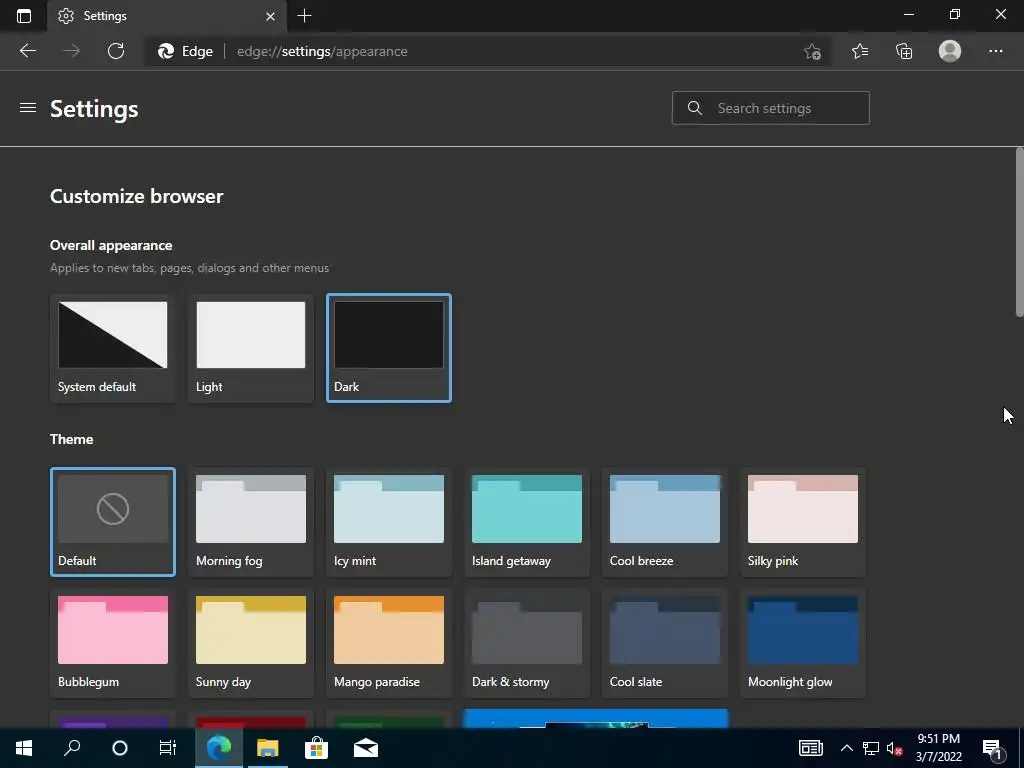Select the Settings browser tab
The height and width of the screenshot is (768, 1024).
167,16
